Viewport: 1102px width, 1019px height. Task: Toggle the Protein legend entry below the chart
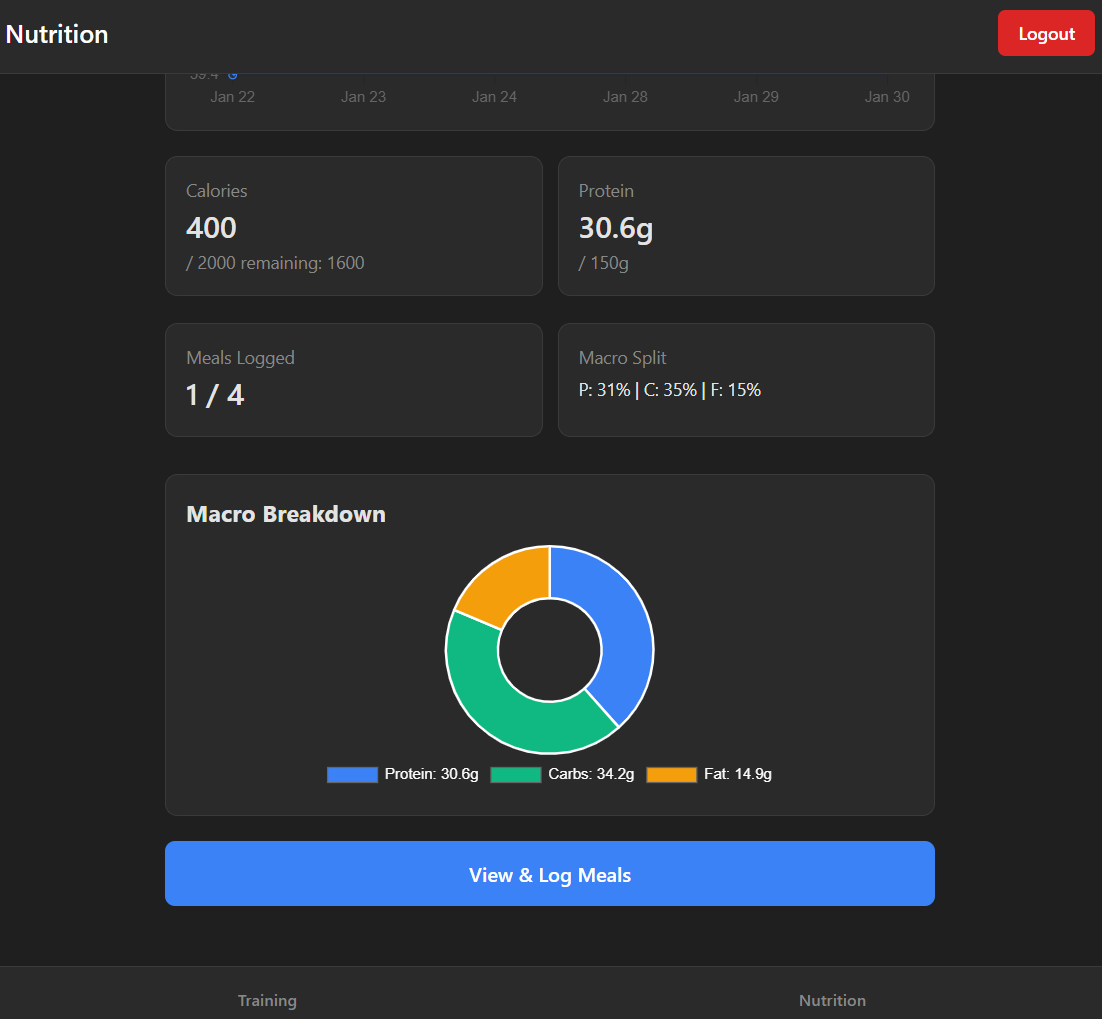(x=401, y=773)
